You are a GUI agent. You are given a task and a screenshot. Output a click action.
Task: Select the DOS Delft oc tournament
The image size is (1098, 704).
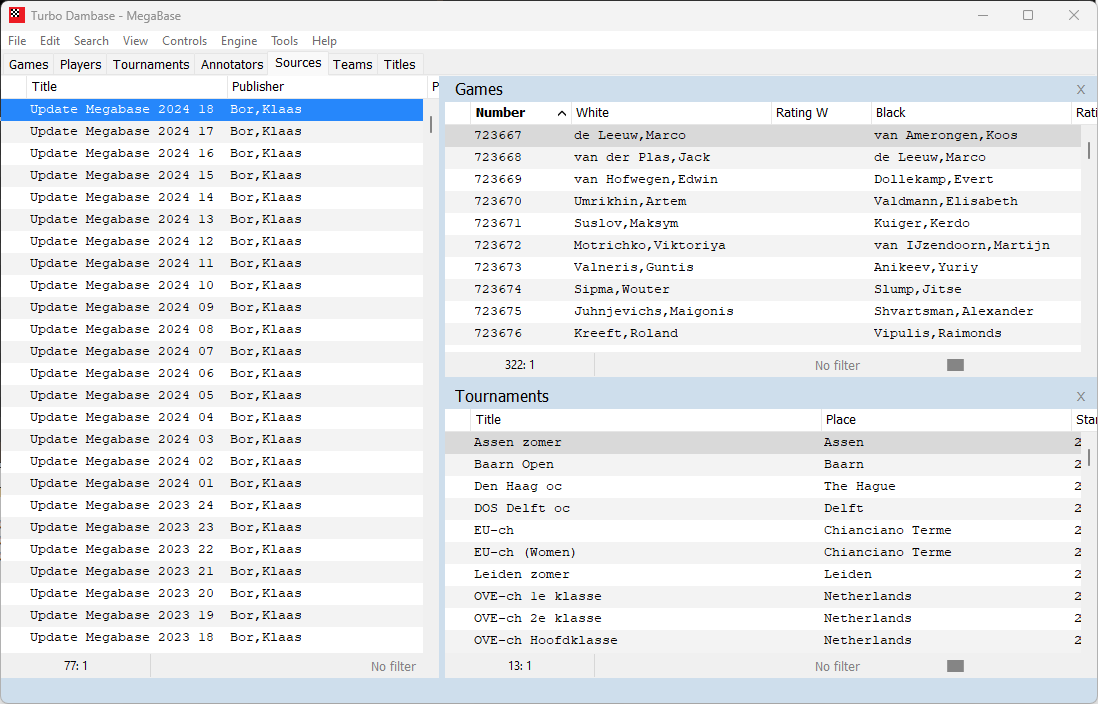pyautogui.click(x=763, y=508)
